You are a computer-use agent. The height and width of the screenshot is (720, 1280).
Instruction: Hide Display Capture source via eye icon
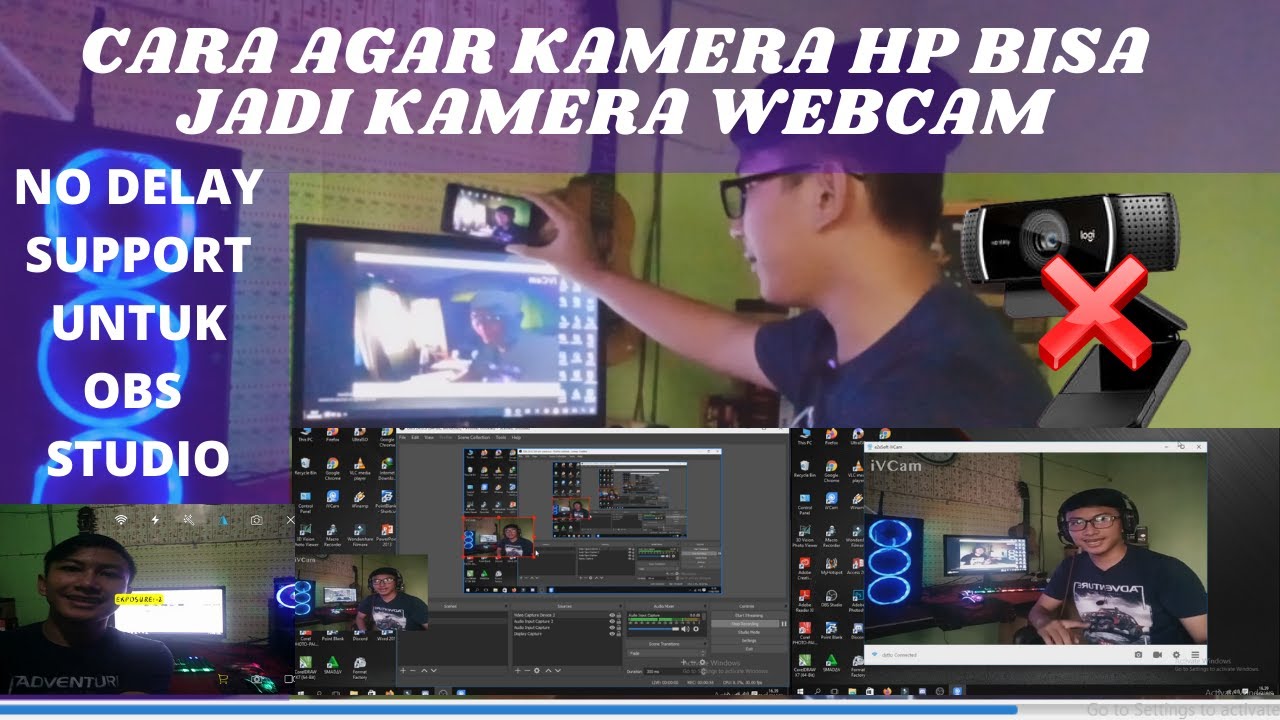(612, 634)
